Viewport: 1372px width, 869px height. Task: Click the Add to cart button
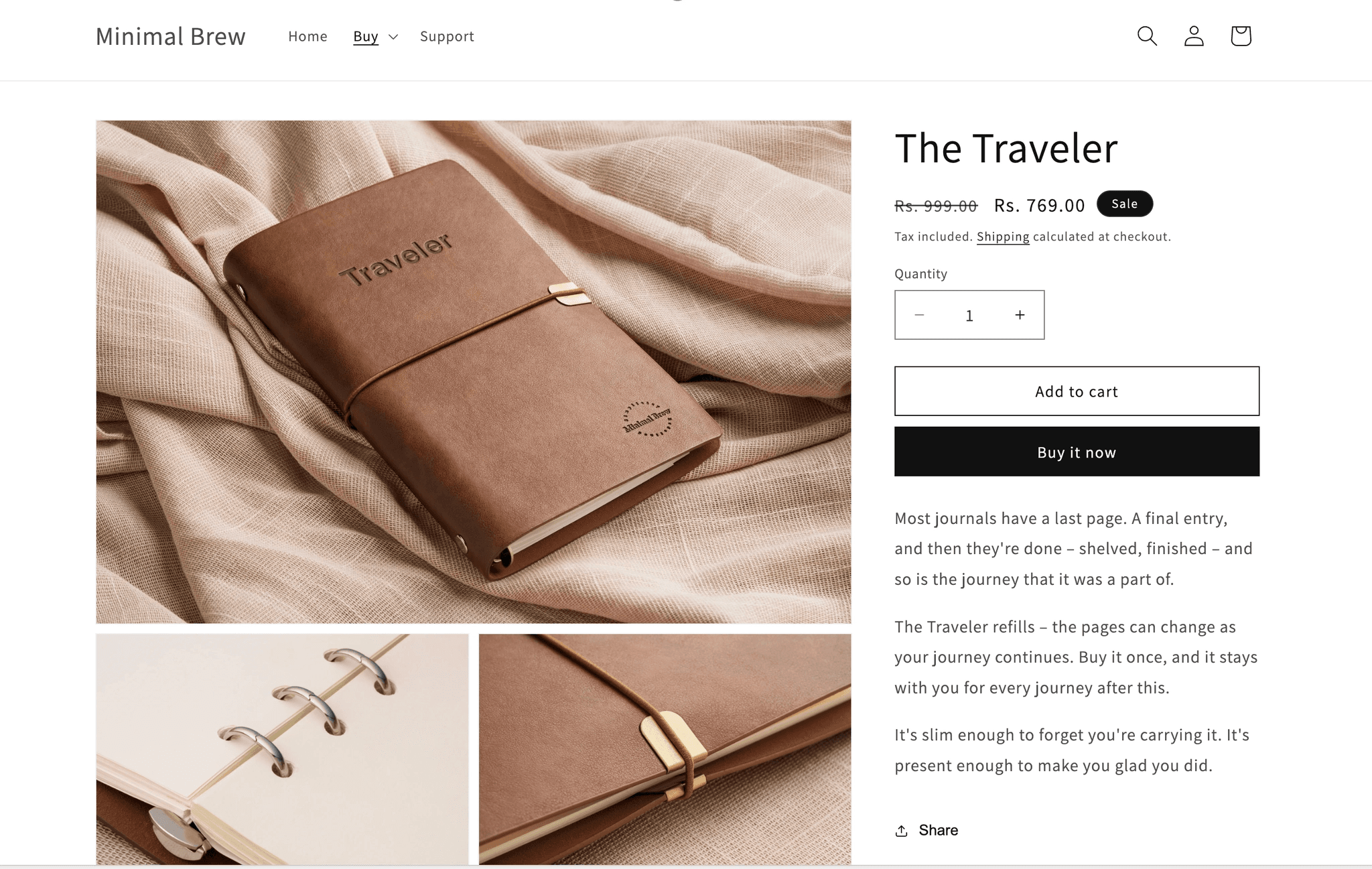click(x=1077, y=391)
